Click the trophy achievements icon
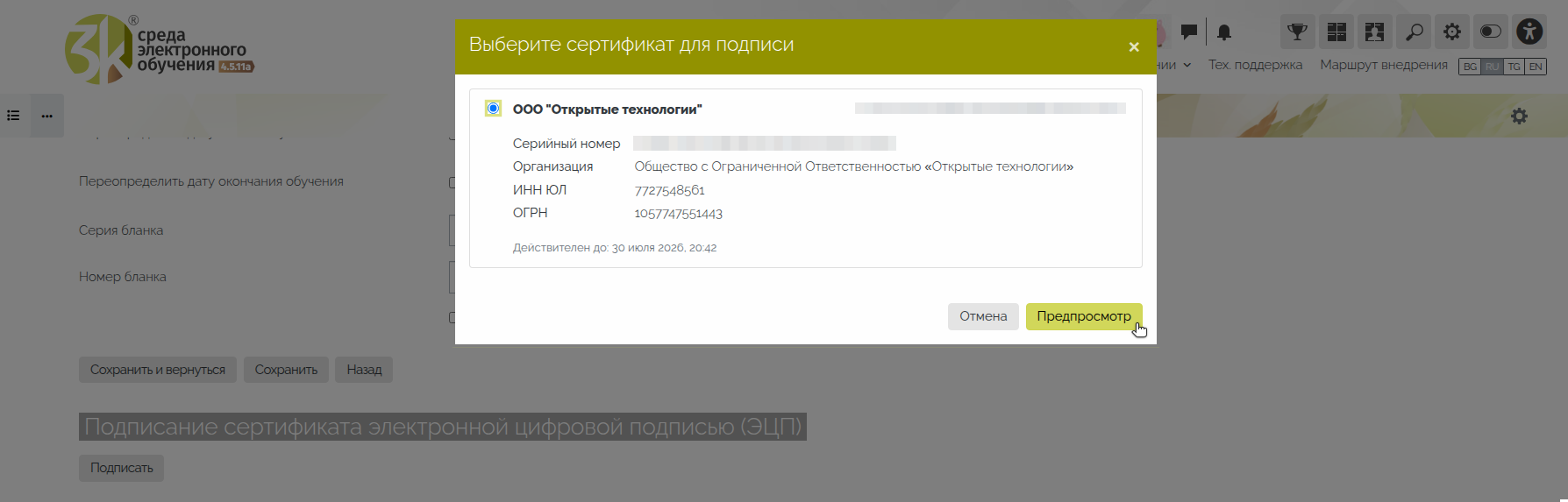The image size is (1568, 502). point(1297,32)
